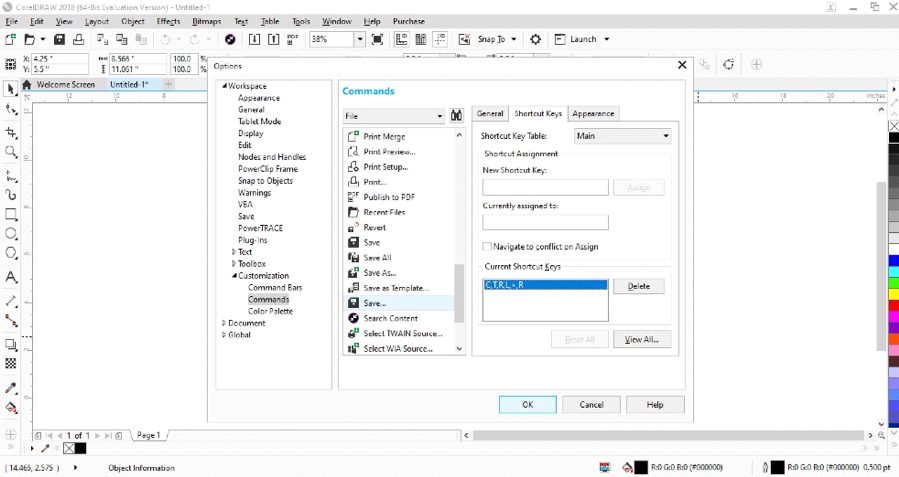The width and height of the screenshot is (899, 477).
Task: Expand the Document tree node
Action: [224, 323]
